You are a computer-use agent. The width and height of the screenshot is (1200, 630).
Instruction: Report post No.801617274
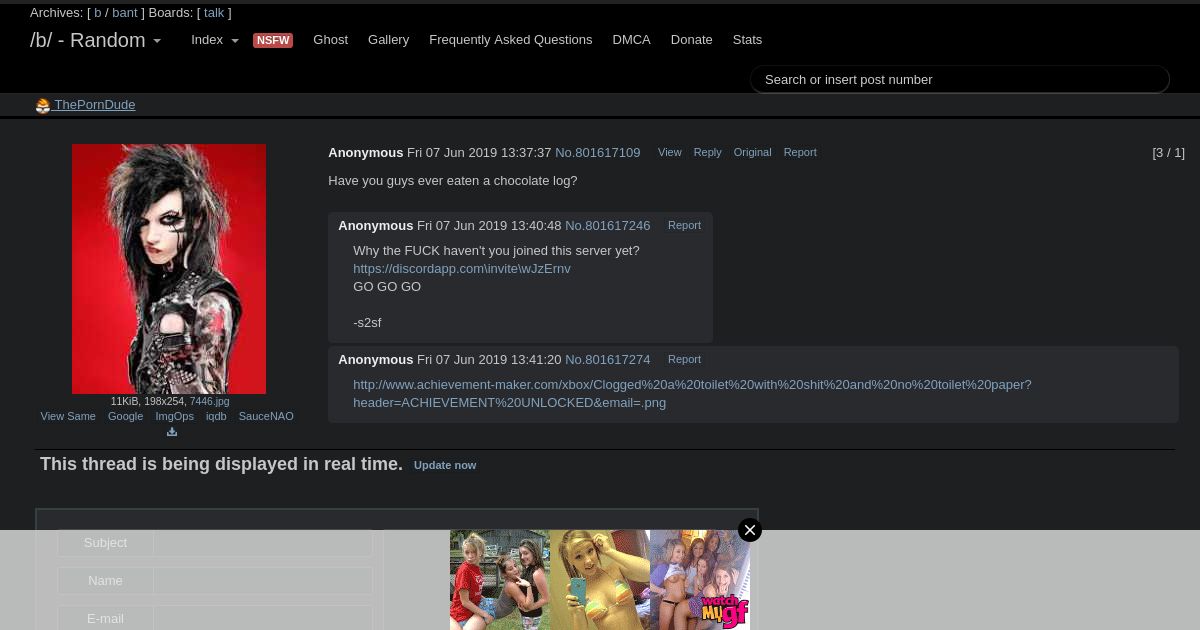coord(684,359)
